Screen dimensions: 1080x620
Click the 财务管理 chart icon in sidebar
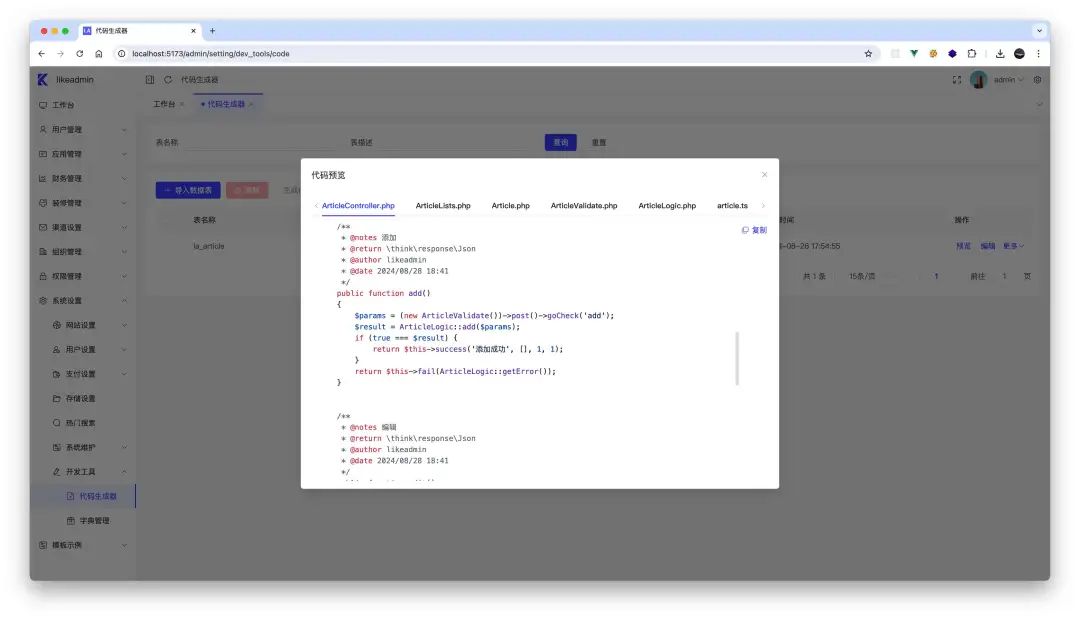[x=43, y=178]
